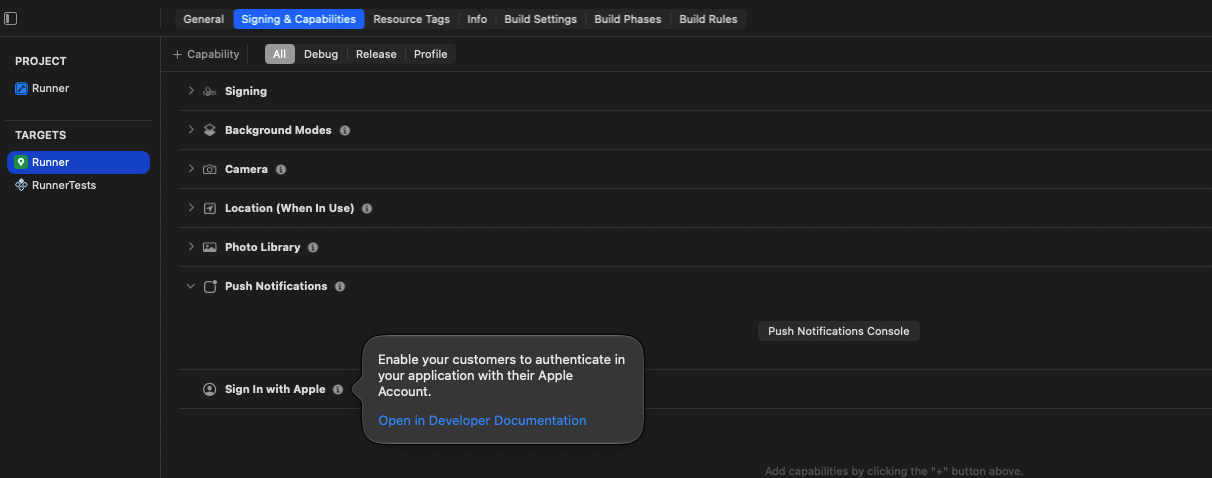Screen dimensions: 1212x478
Task: Click the Runner target green app icon
Action: (x=22, y=162)
